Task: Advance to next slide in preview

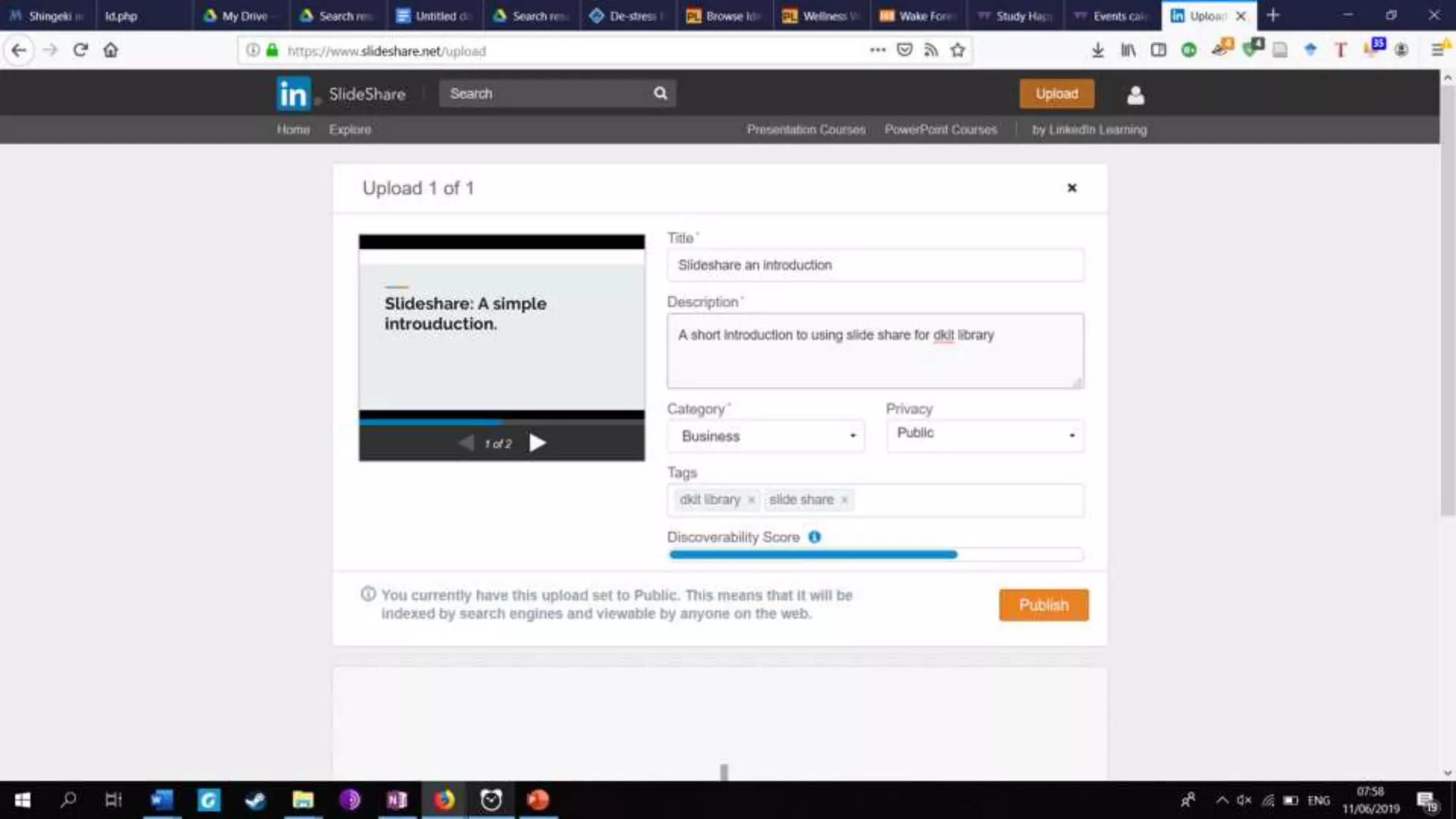Action: [537, 443]
